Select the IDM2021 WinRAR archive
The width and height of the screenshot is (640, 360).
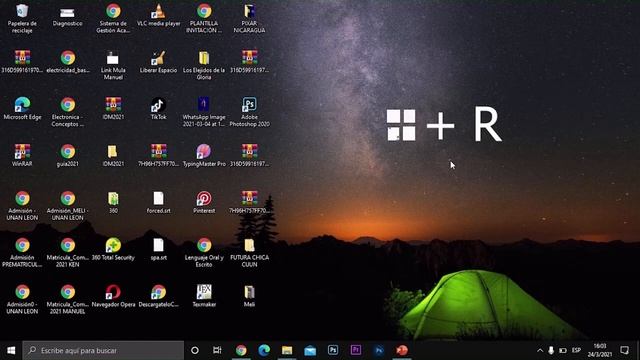point(113,109)
